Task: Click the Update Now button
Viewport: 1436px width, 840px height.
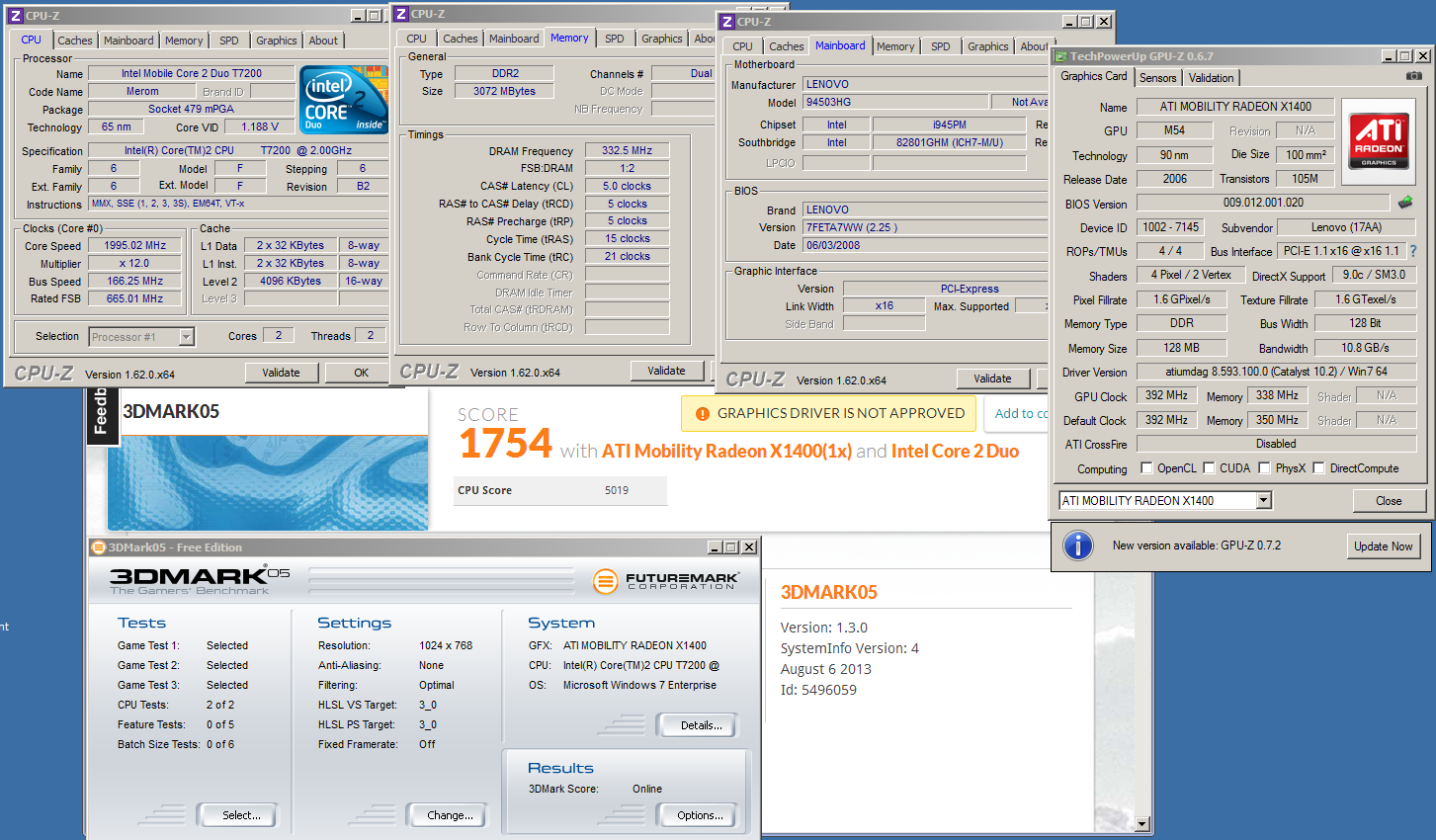Action: tap(1384, 546)
